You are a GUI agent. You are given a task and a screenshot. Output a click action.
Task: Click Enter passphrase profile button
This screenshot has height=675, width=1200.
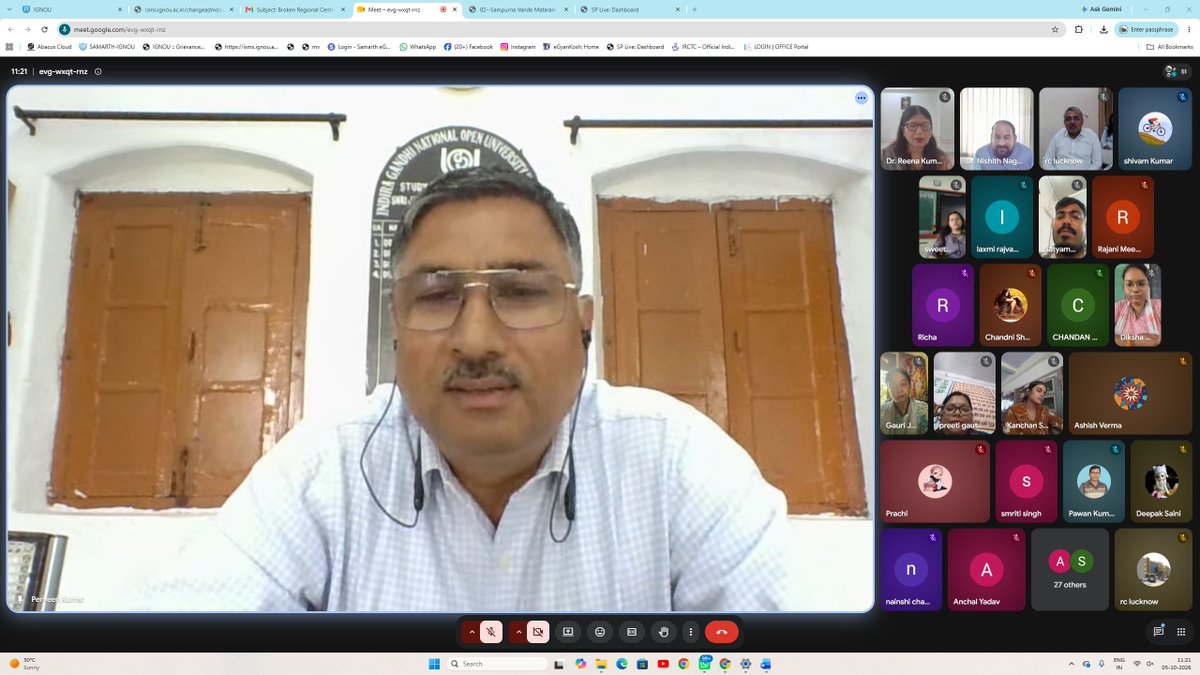[1145, 29]
